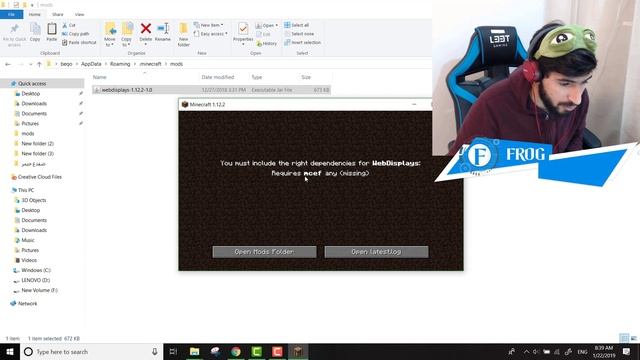640x360 pixels.
Task: Open File Explorer from taskbar
Action: [195, 352]
